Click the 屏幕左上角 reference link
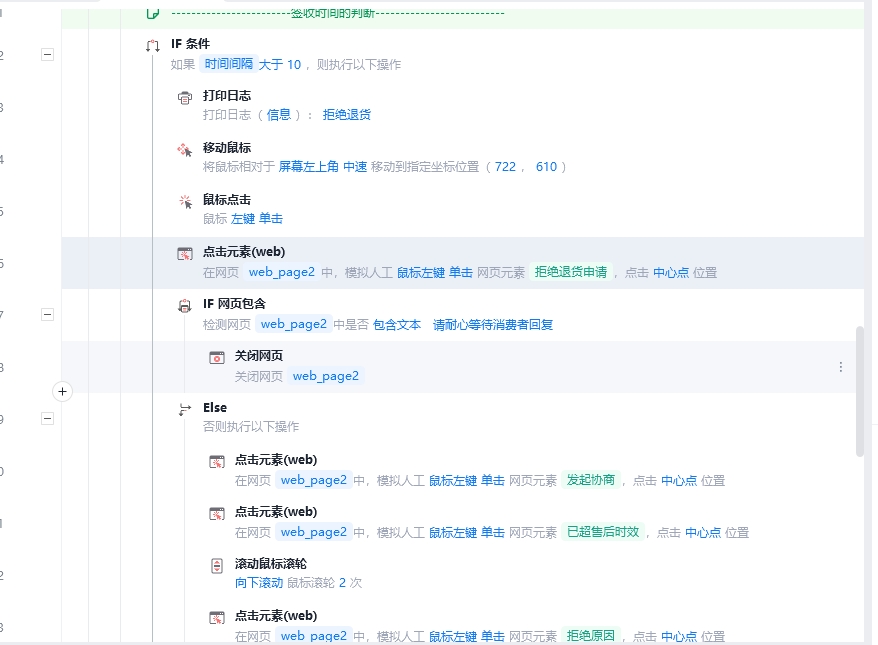878x645 pixels. [309, 167]
